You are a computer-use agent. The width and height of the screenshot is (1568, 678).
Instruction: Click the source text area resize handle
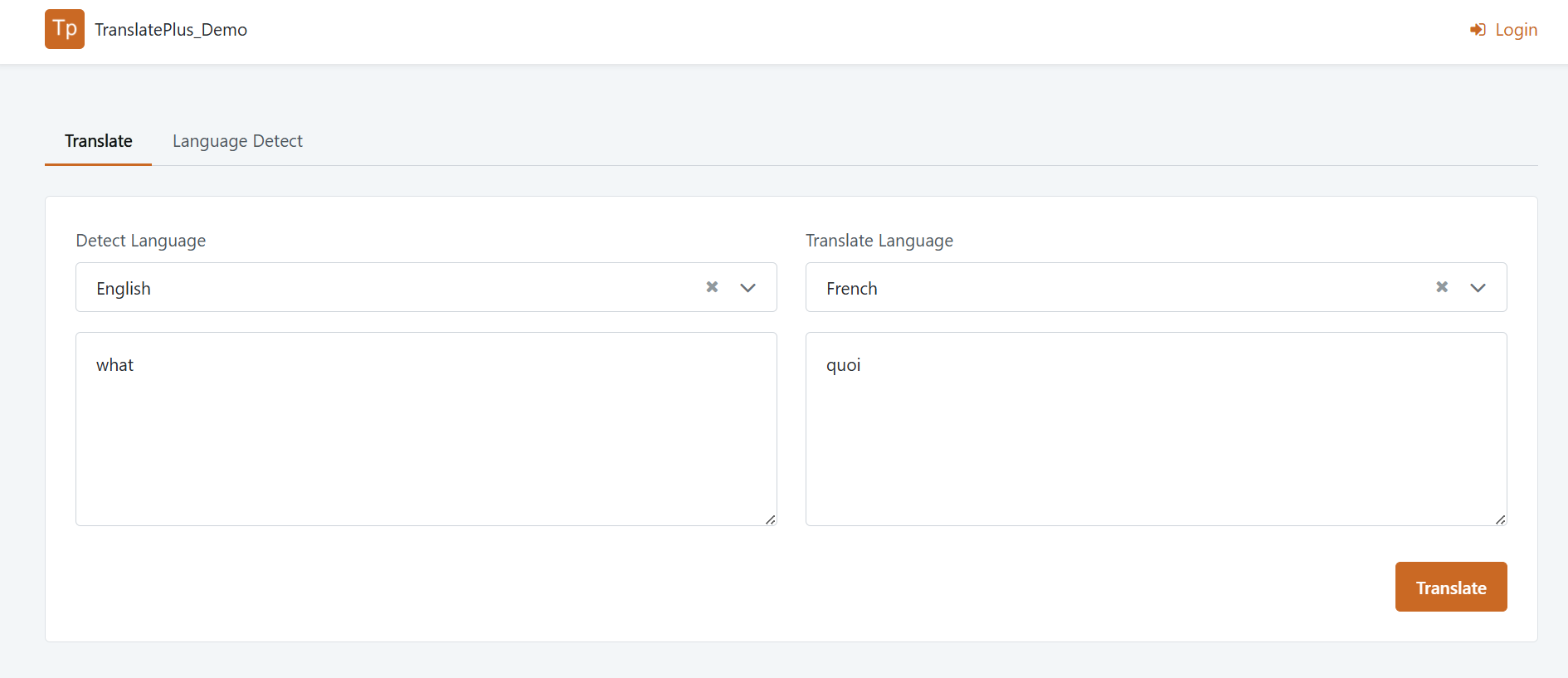(770, 519)
